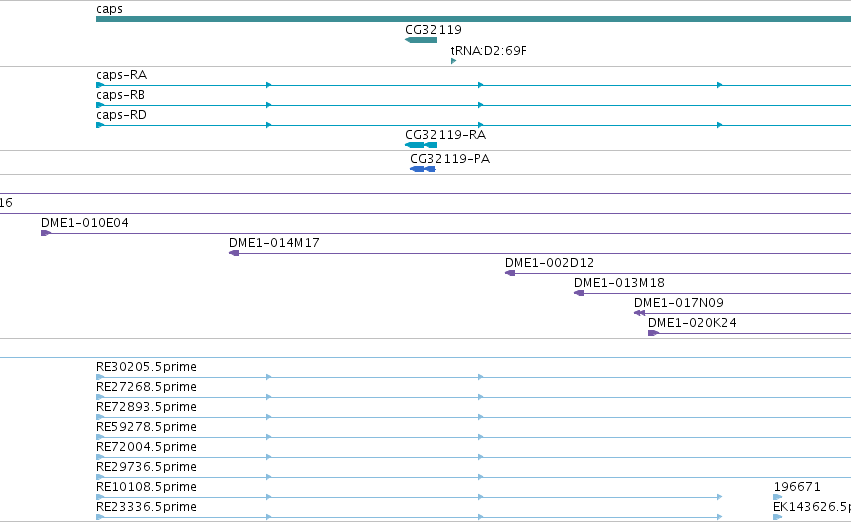Screen dimensions: 851x522
Task: Click the CG32119-PA blue protein glyph
Action: pyautogui.click(x=423, y=169)
